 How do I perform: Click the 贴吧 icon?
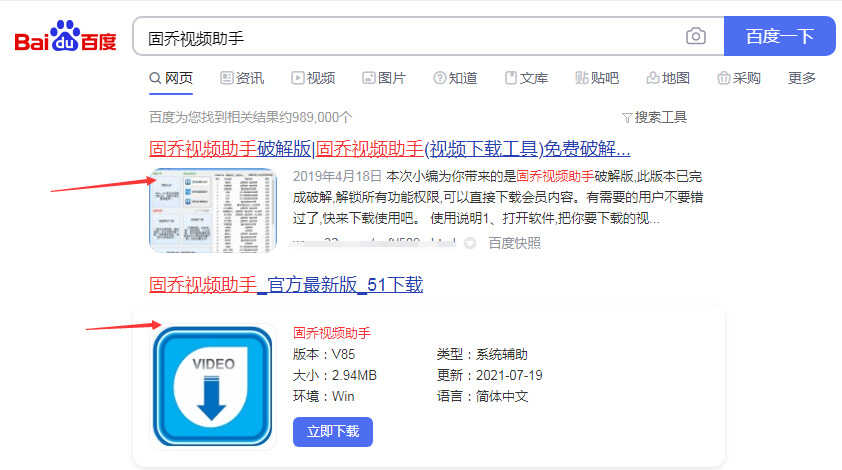581,78
